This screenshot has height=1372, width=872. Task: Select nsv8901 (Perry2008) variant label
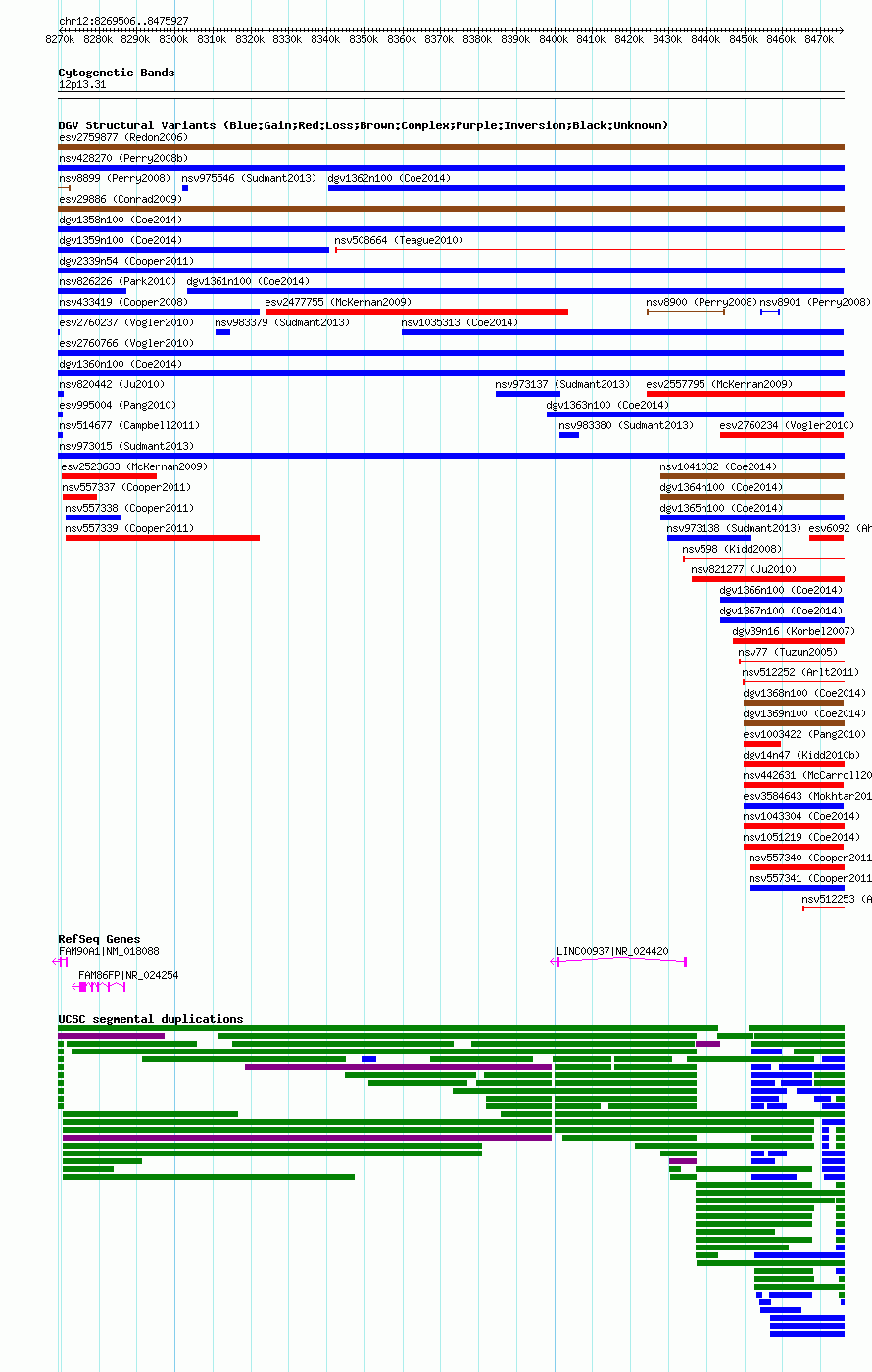(x=815, y=303)
